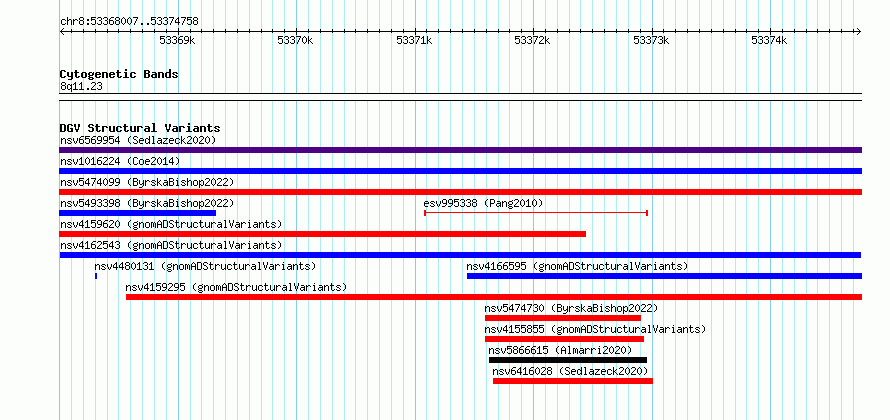Click the 53370k ruler tick label
Viewport: 890px width, 420px height.
295,40
